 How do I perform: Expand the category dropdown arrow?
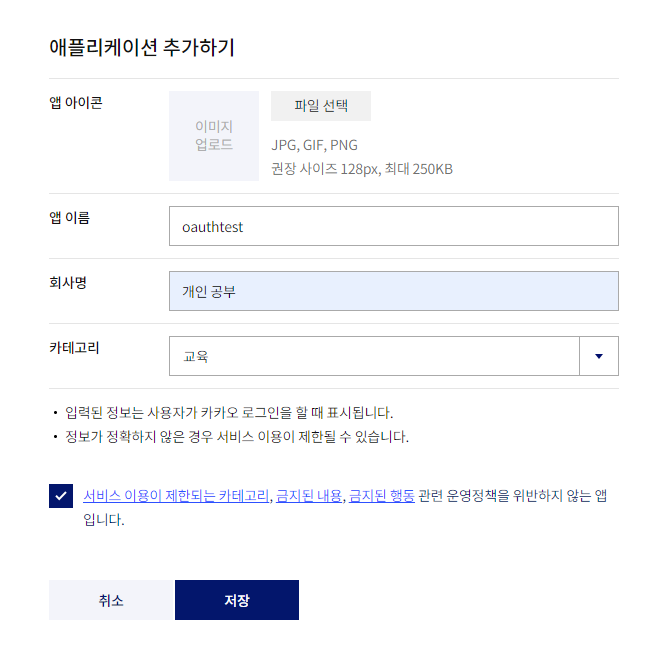click(x=599, y=356)
